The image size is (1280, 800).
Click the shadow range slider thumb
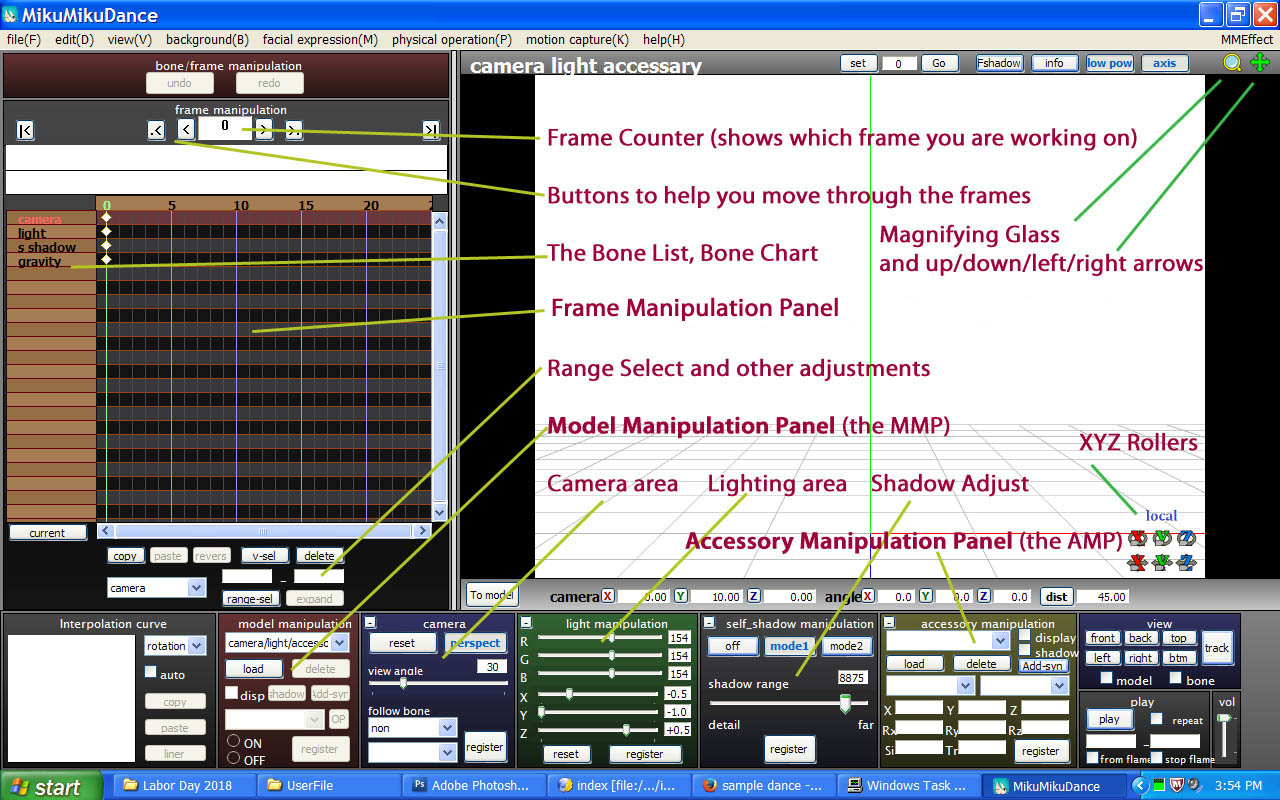[x=845, y=704]
